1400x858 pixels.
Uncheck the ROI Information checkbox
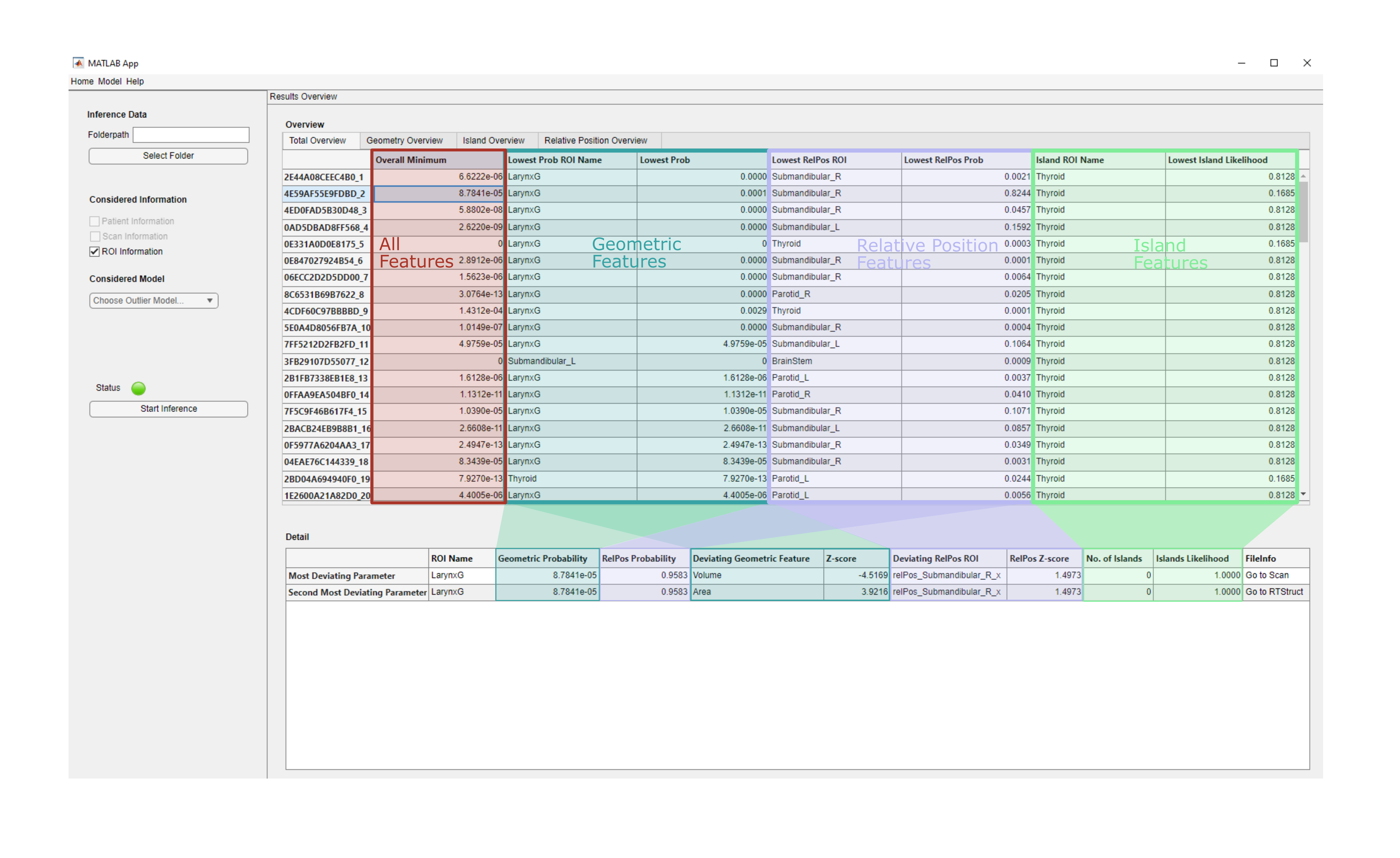[95, 252]
